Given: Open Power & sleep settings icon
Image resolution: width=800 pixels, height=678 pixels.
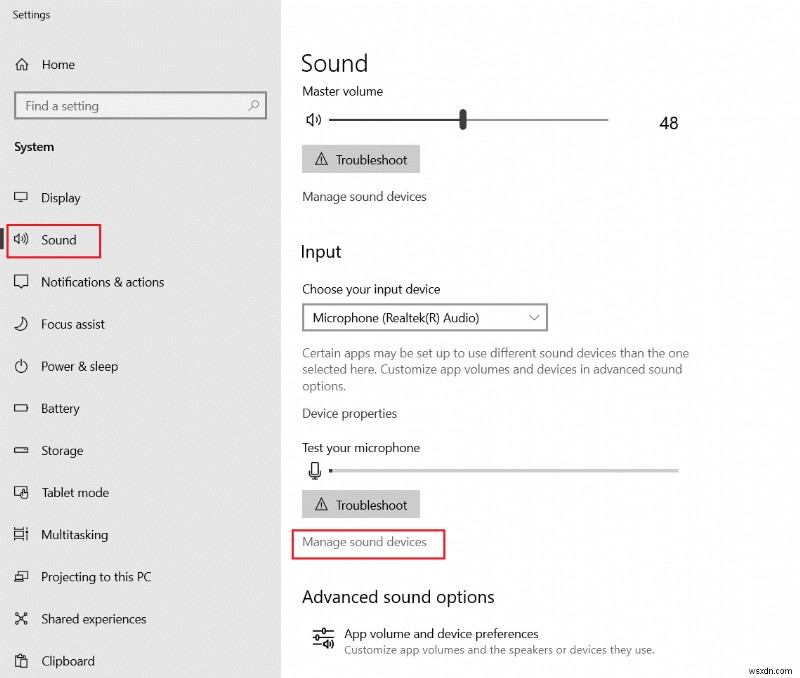Looking at the screenshot, I should 23,366.
